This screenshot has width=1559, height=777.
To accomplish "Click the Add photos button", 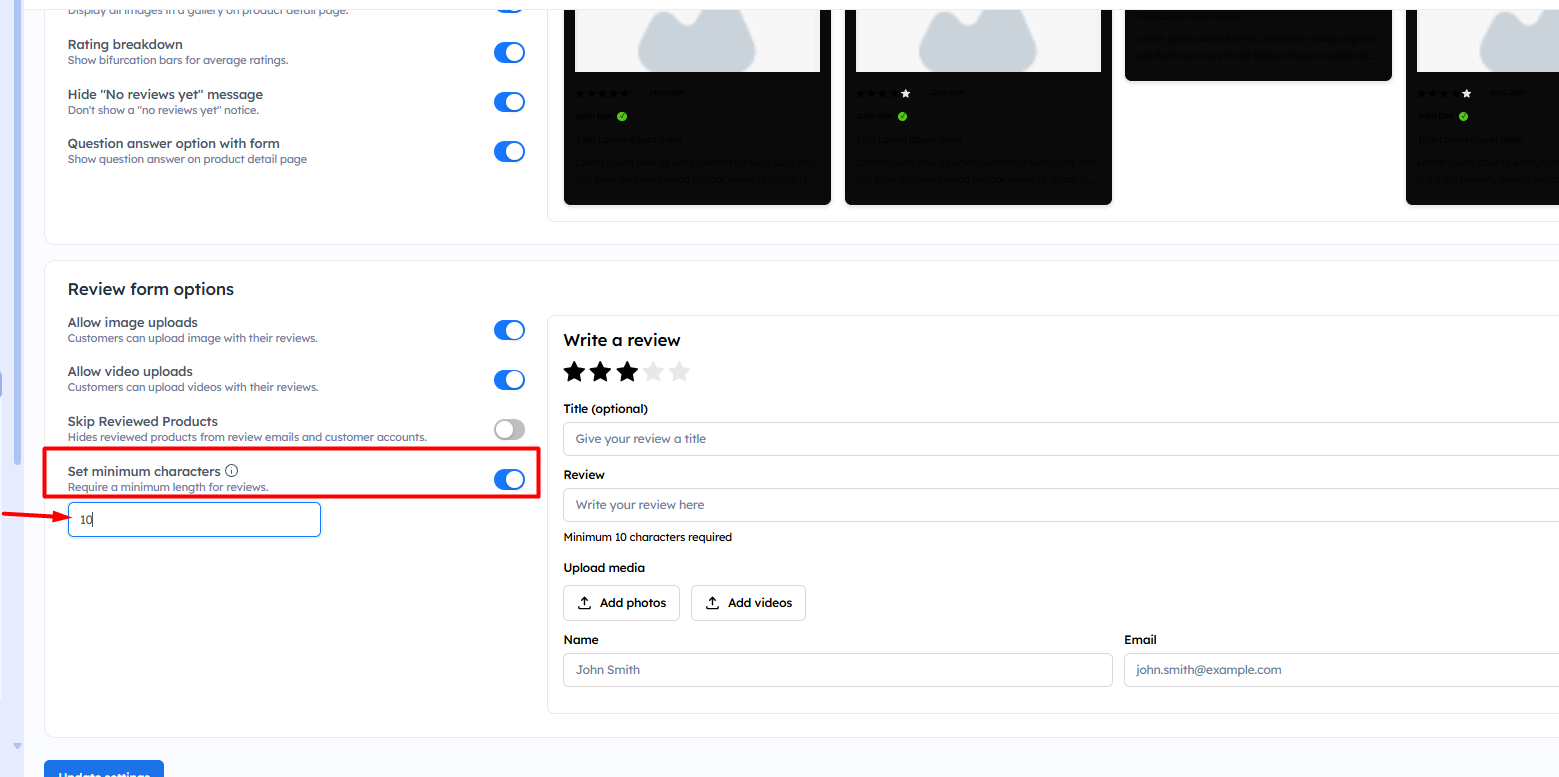I will point(622,603).
